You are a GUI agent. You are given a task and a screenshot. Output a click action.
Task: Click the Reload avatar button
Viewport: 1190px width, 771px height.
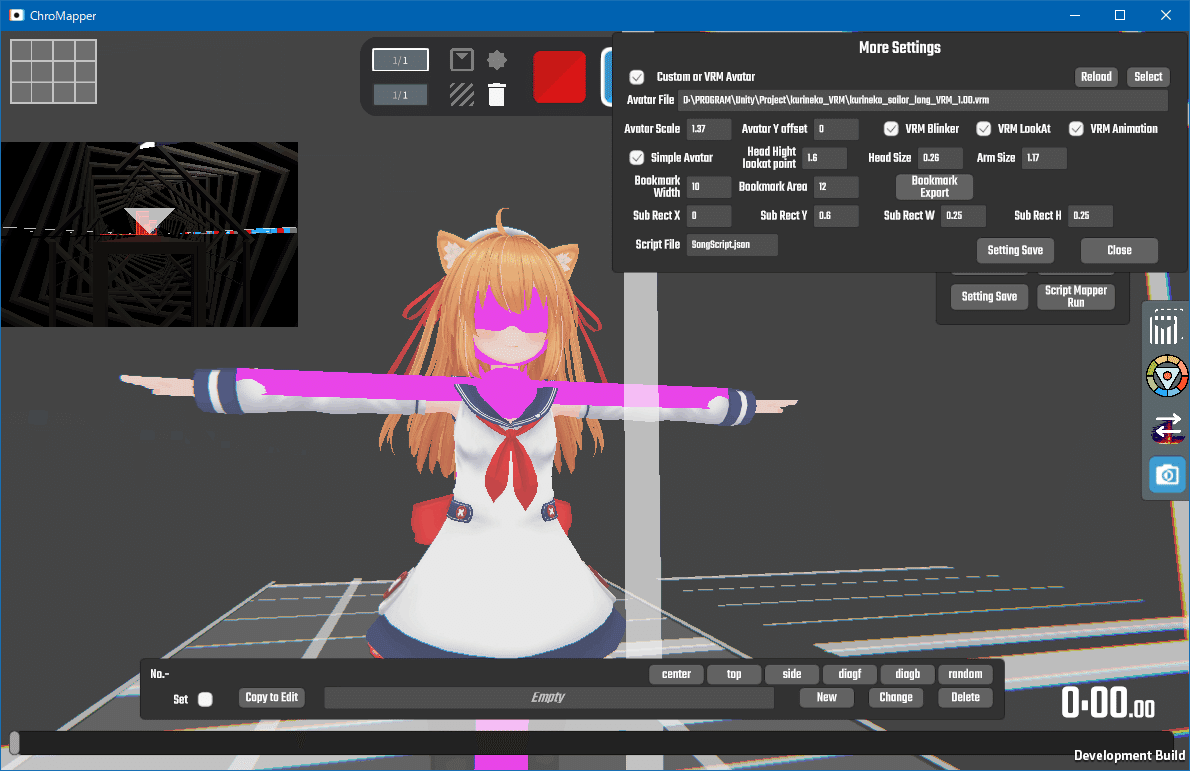point(1096,77)
